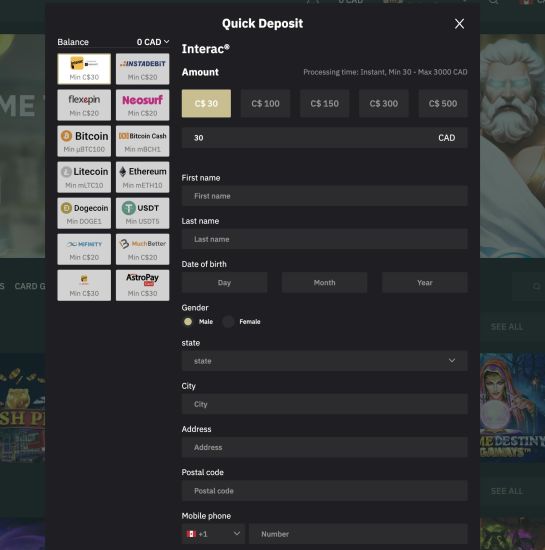Click the Zeus banner image in background
Screen dimensions: 545x550
512,146
